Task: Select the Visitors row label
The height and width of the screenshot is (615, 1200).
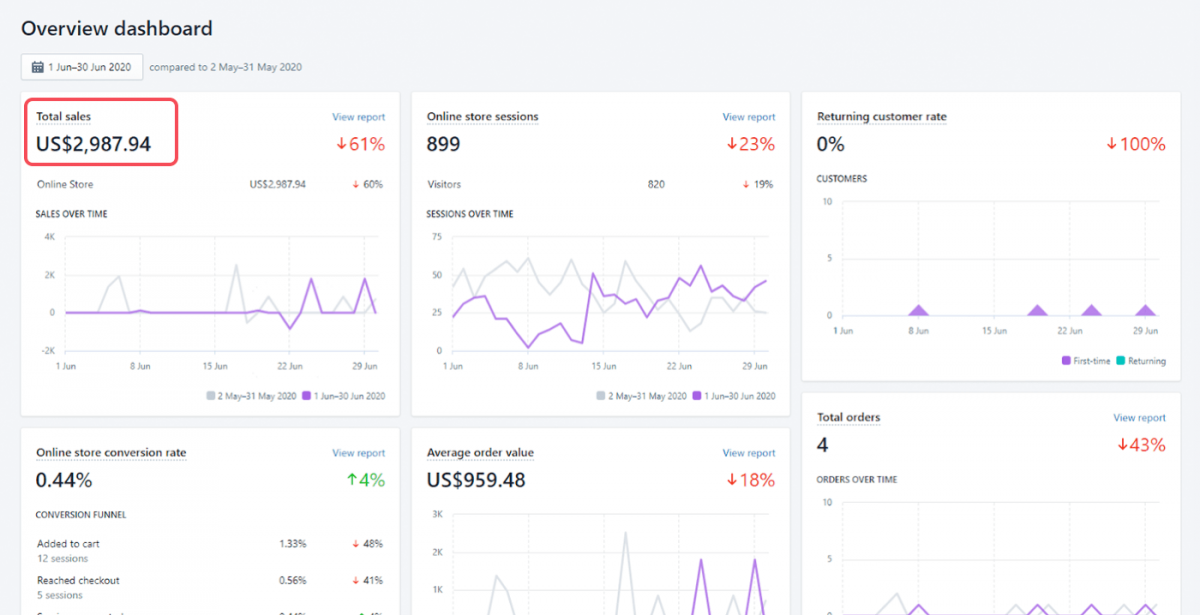Action: point(444,184)
